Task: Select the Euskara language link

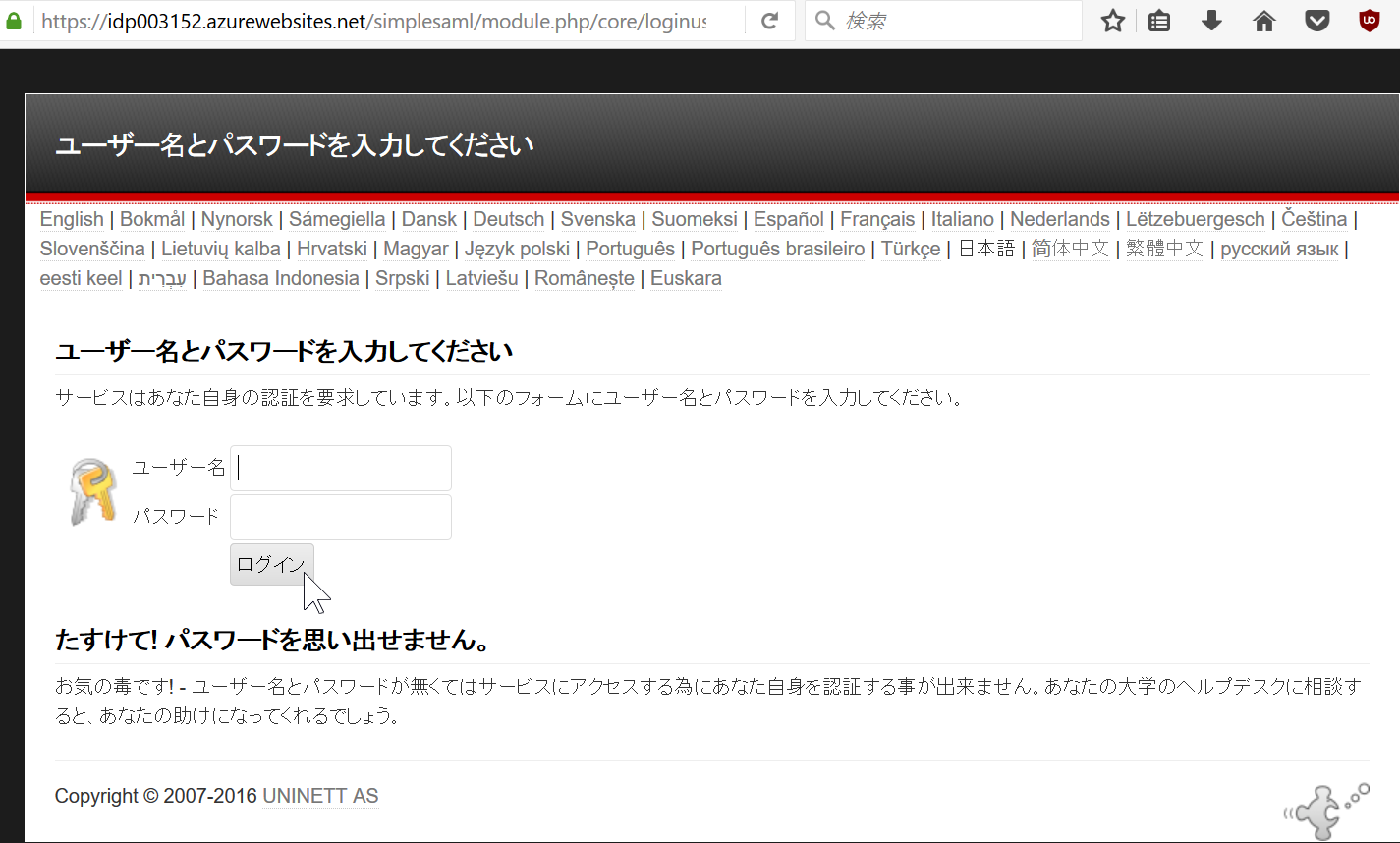Action: pos(685,278)
